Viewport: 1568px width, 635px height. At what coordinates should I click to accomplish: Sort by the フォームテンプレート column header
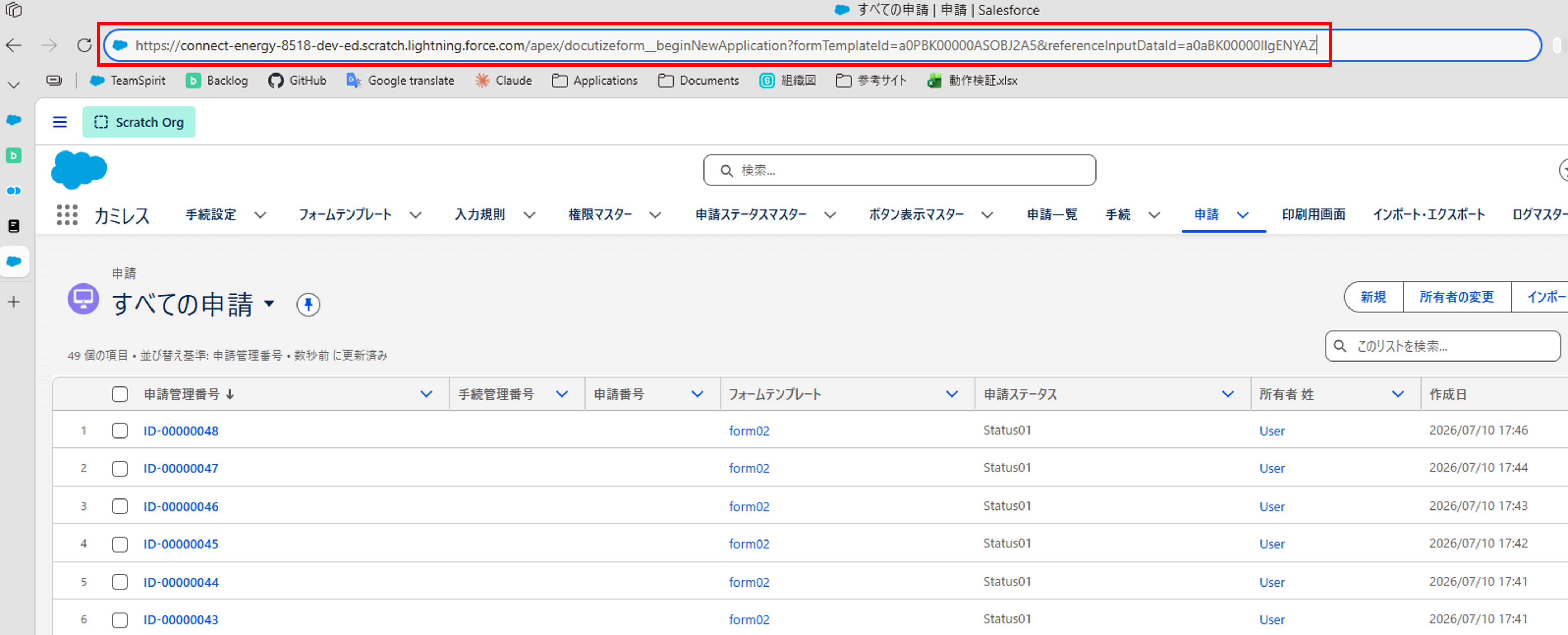[775, 395]
